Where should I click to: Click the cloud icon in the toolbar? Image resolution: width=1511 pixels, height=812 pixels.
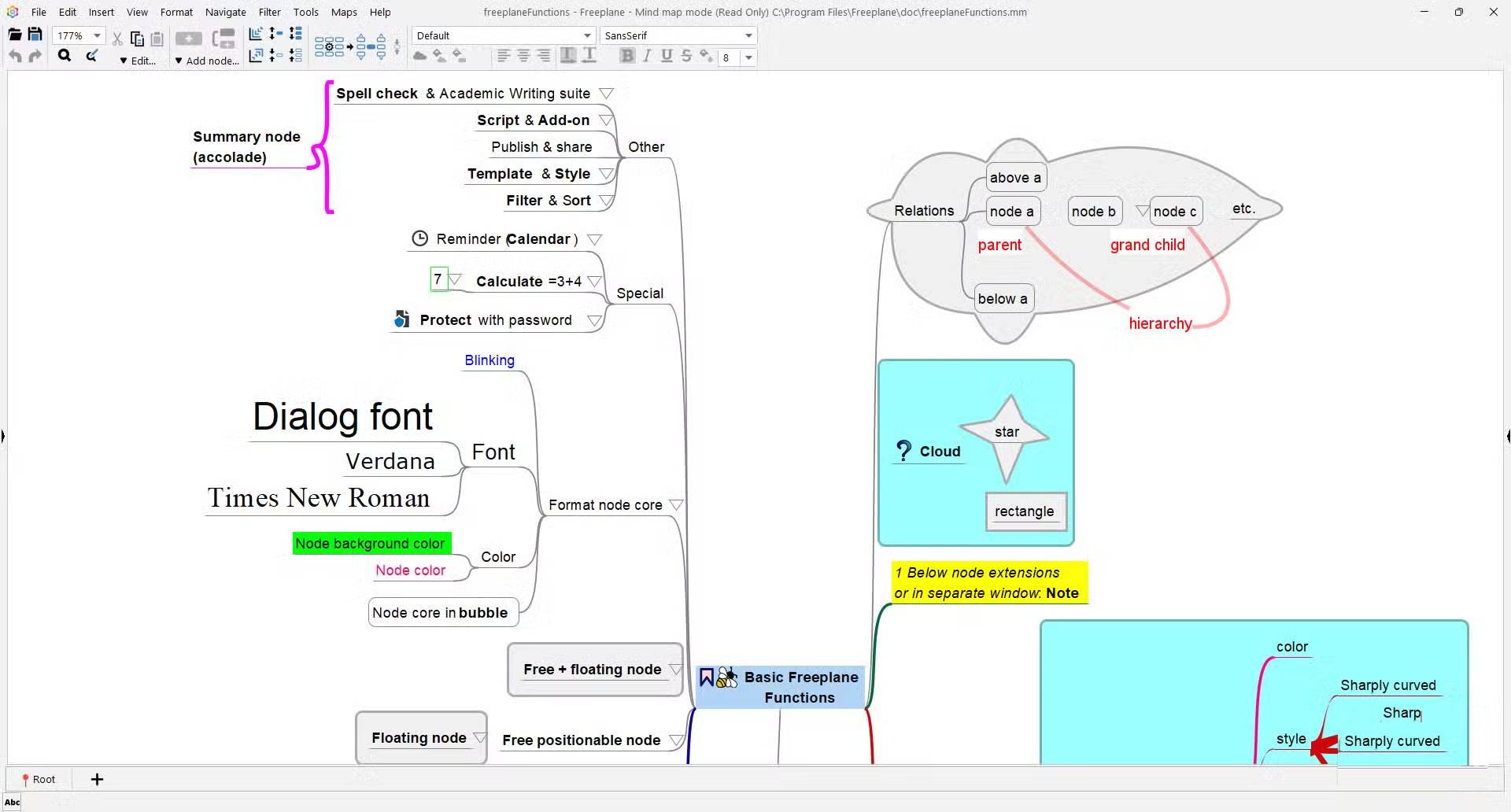[x=420, y=56]
